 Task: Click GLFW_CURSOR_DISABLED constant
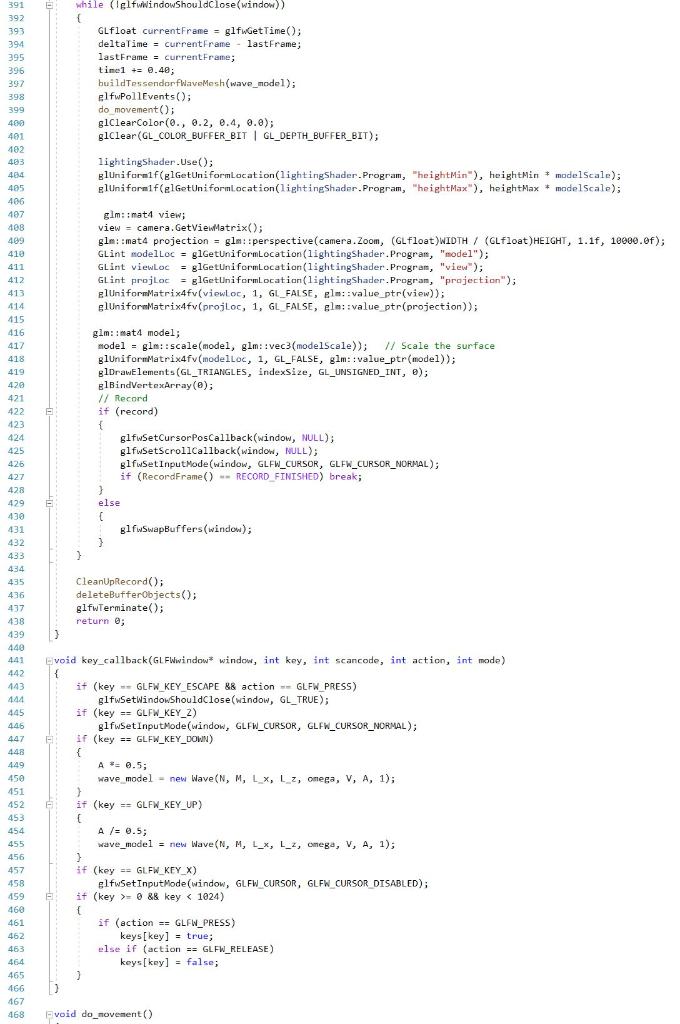pos(364,884)
